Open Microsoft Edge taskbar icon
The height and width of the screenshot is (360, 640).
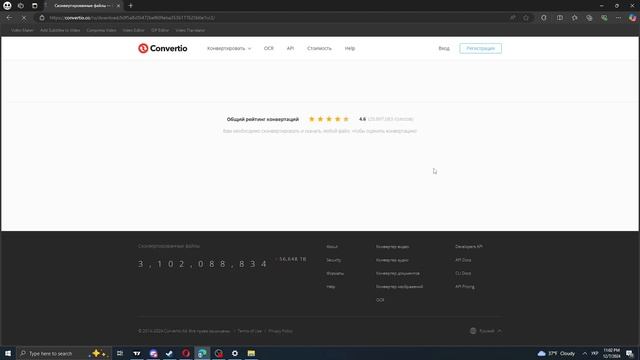tap(202, 353)
